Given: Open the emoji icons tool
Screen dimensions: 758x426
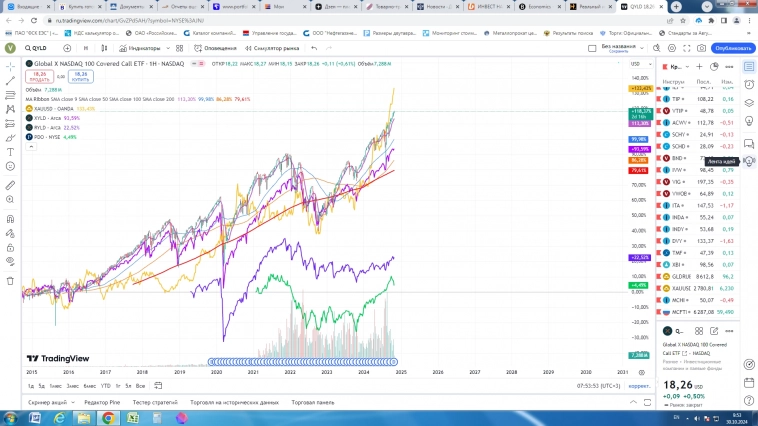Looking at the screenshot, I should click(10, 166).
